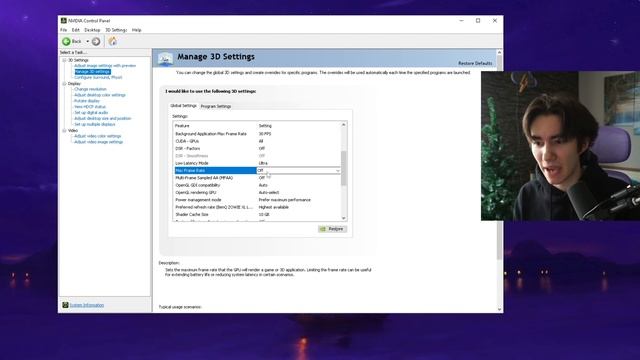Open the System Information link
The image size is (640, 360).
(x=87, y=305)
